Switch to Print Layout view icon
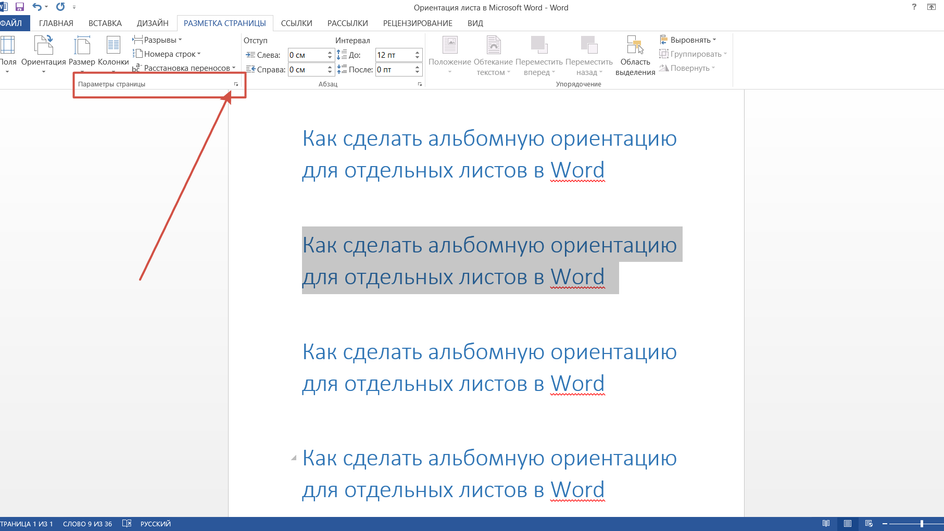Screen dimensions: 944x531 pos(848,524)
